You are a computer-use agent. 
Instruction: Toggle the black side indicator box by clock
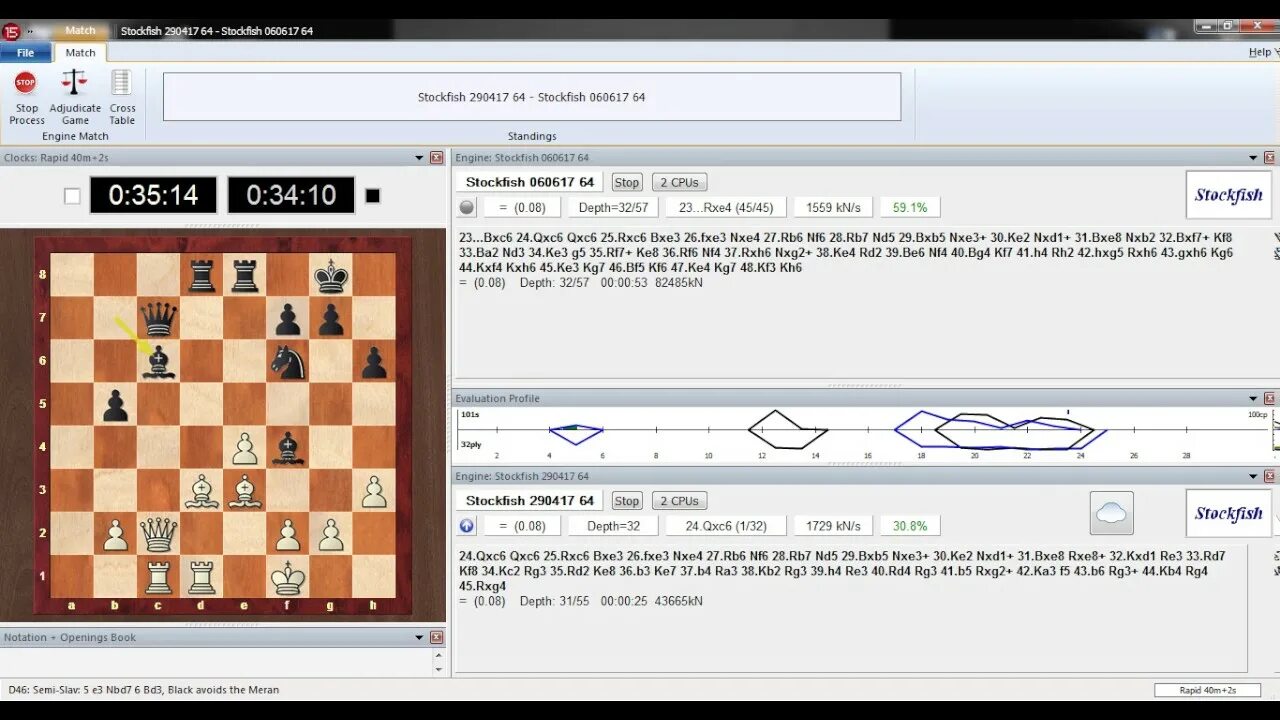(372, 196)
